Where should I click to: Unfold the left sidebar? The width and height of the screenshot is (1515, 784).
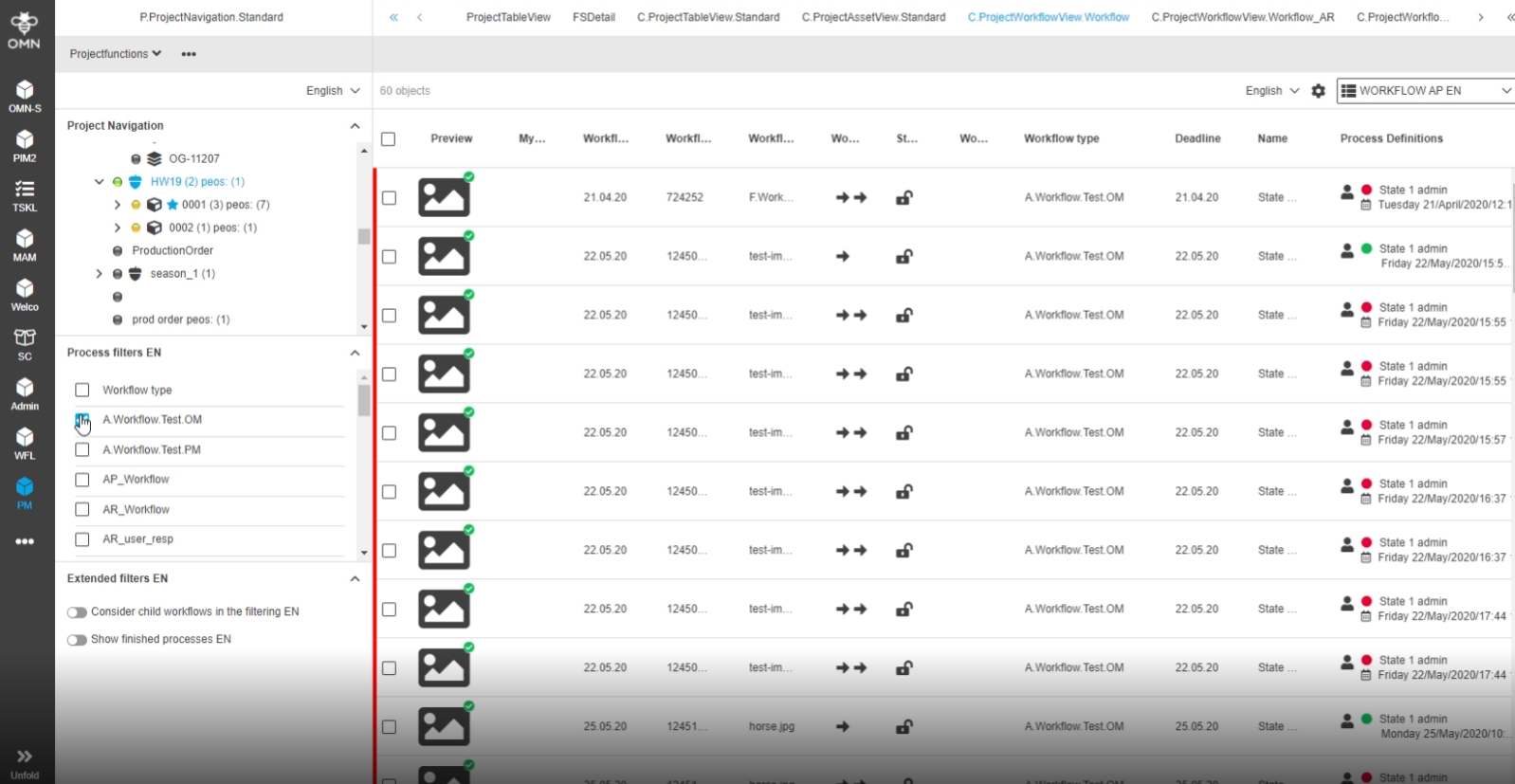point(25,762)
